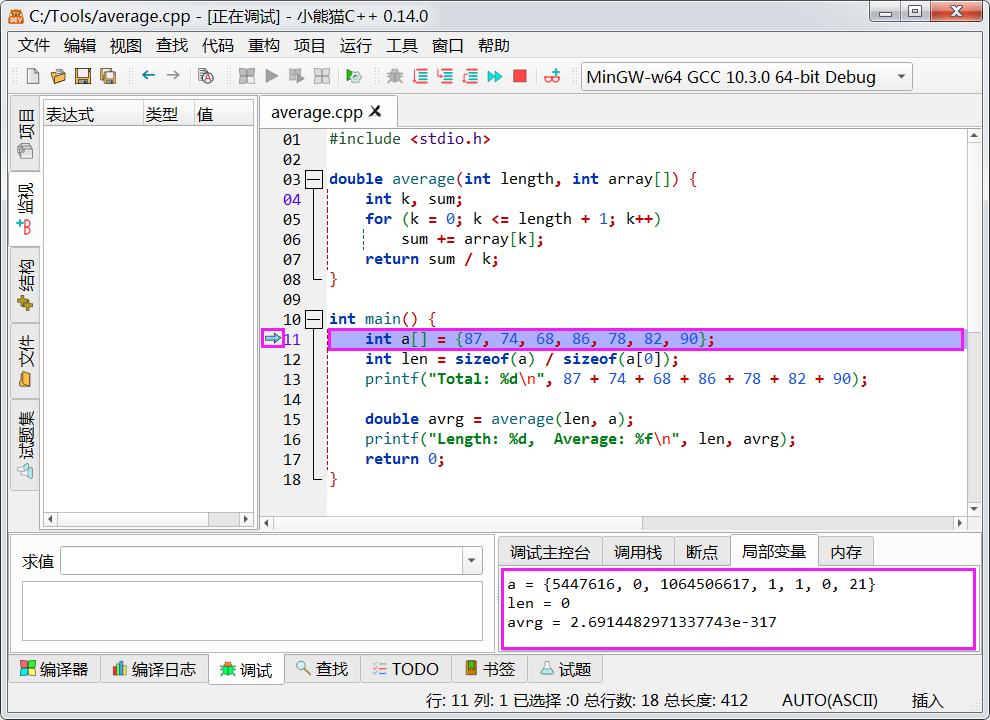Open the 文件 menu
The width and height of the screenshot is (990, 720).
(x=33, y=45)
